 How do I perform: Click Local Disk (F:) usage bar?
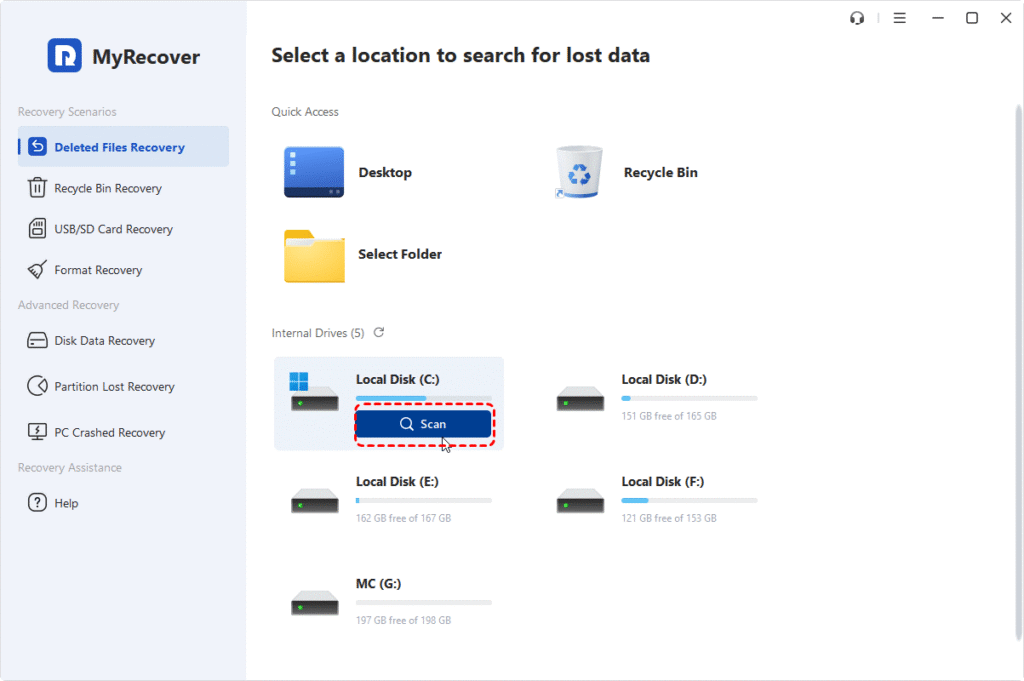coord(689,500)
